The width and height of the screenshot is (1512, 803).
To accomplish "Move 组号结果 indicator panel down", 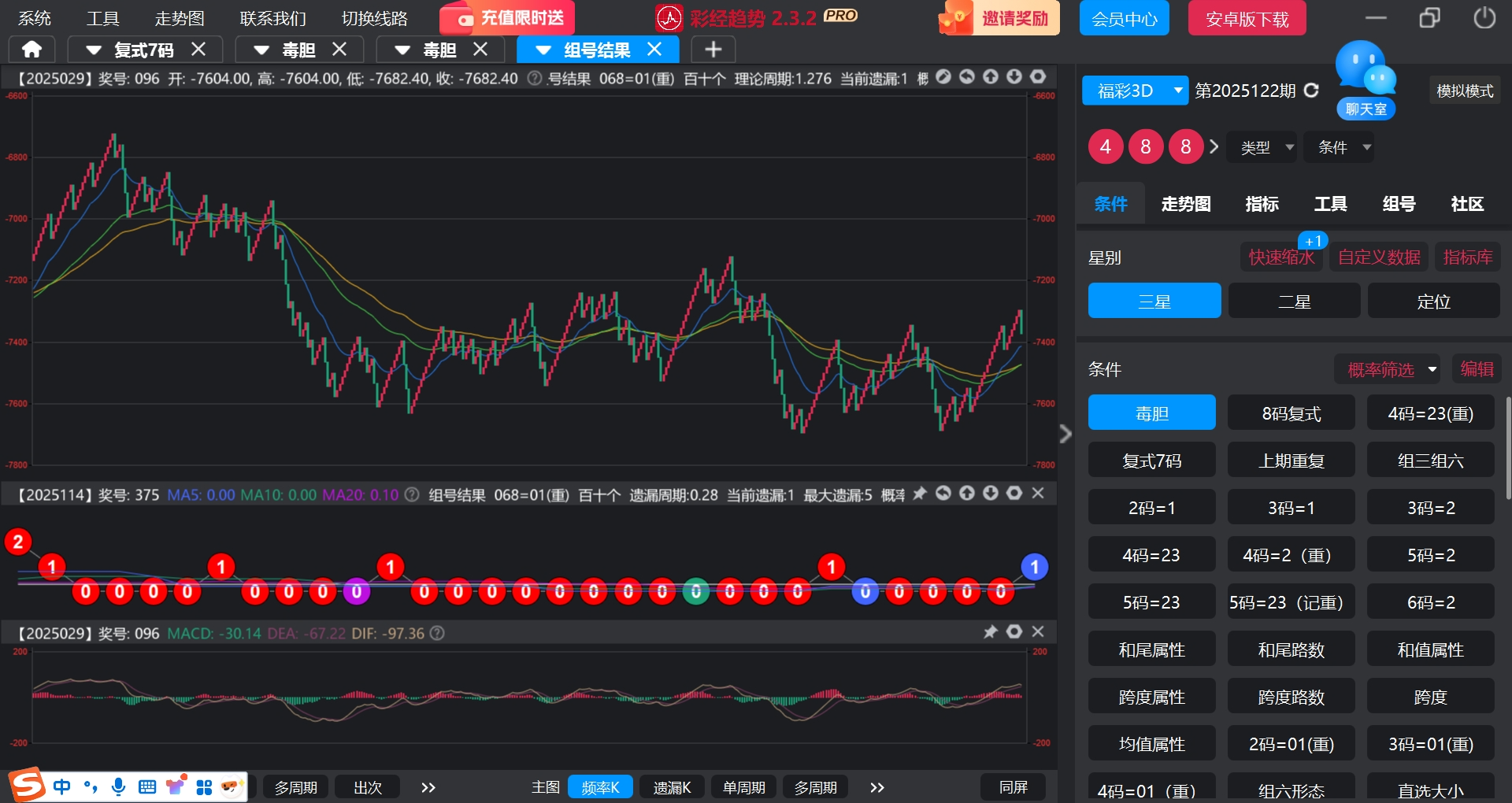I will pyautogui.click(x=991, y=494).
